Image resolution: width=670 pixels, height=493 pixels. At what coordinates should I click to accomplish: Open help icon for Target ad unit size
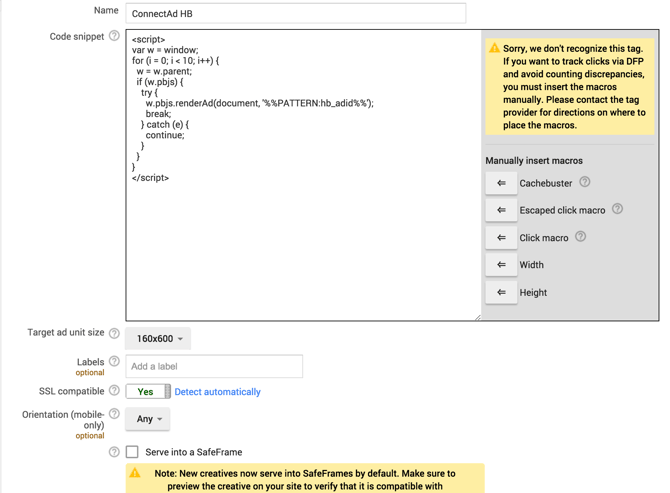click(x=114, y=333)
